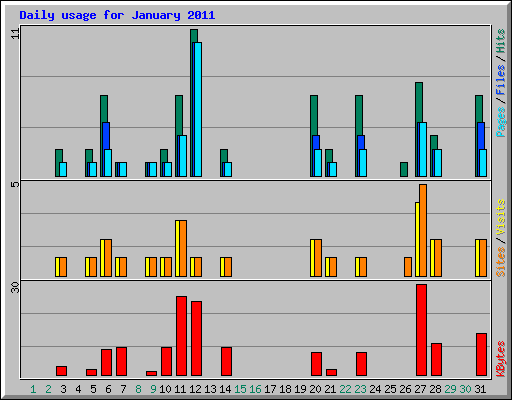Click the 'Sites' legend label

tap(500, 262)
